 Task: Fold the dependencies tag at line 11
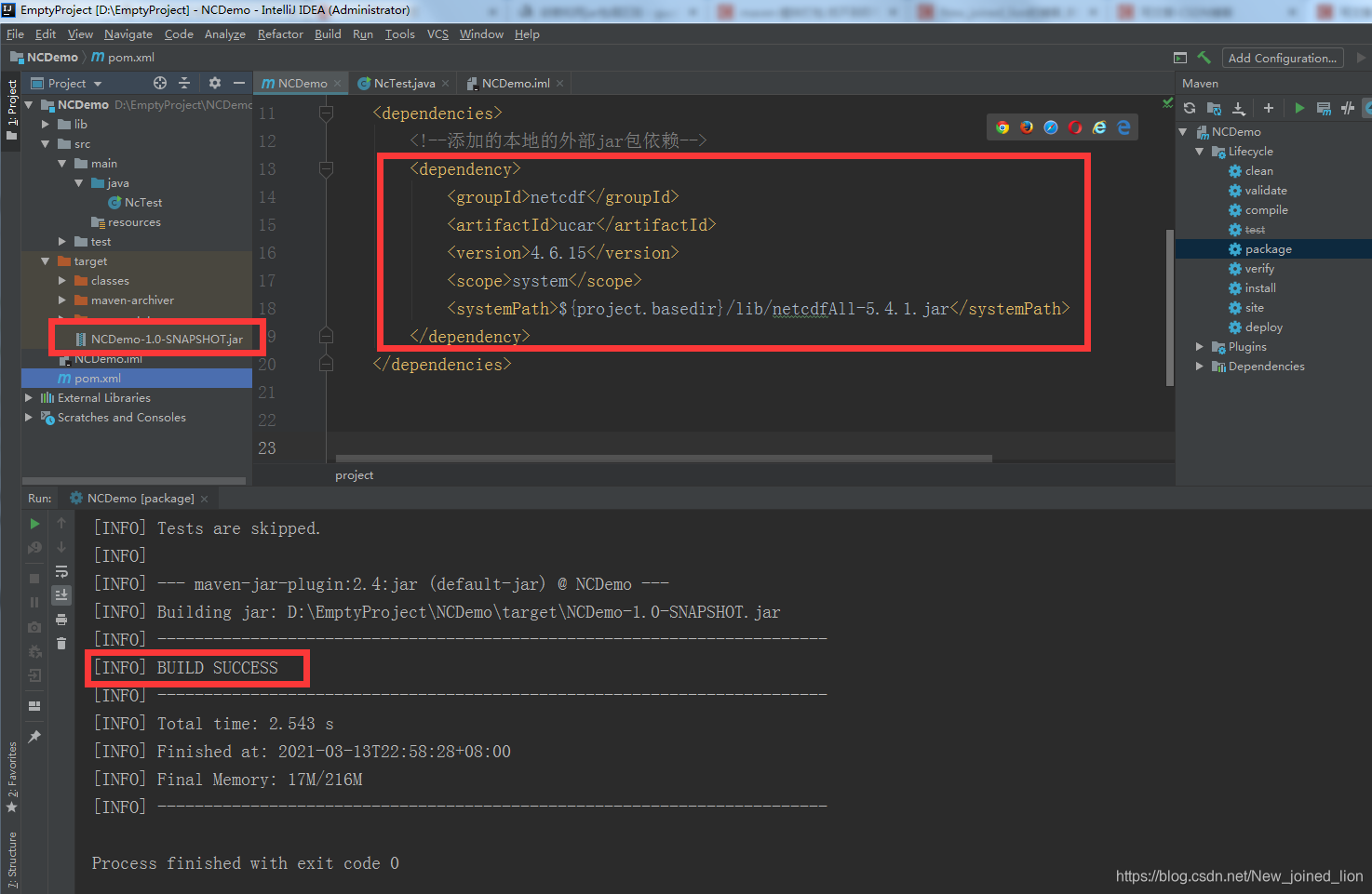[326, 113]
